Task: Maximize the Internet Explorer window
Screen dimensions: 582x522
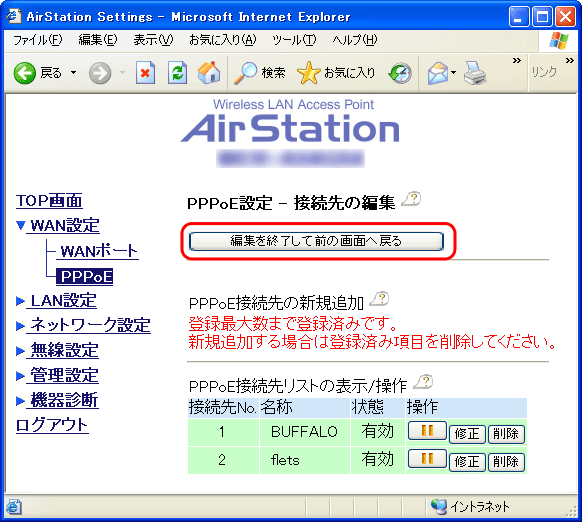Action: pyautogui.click(x=542, y=17)
